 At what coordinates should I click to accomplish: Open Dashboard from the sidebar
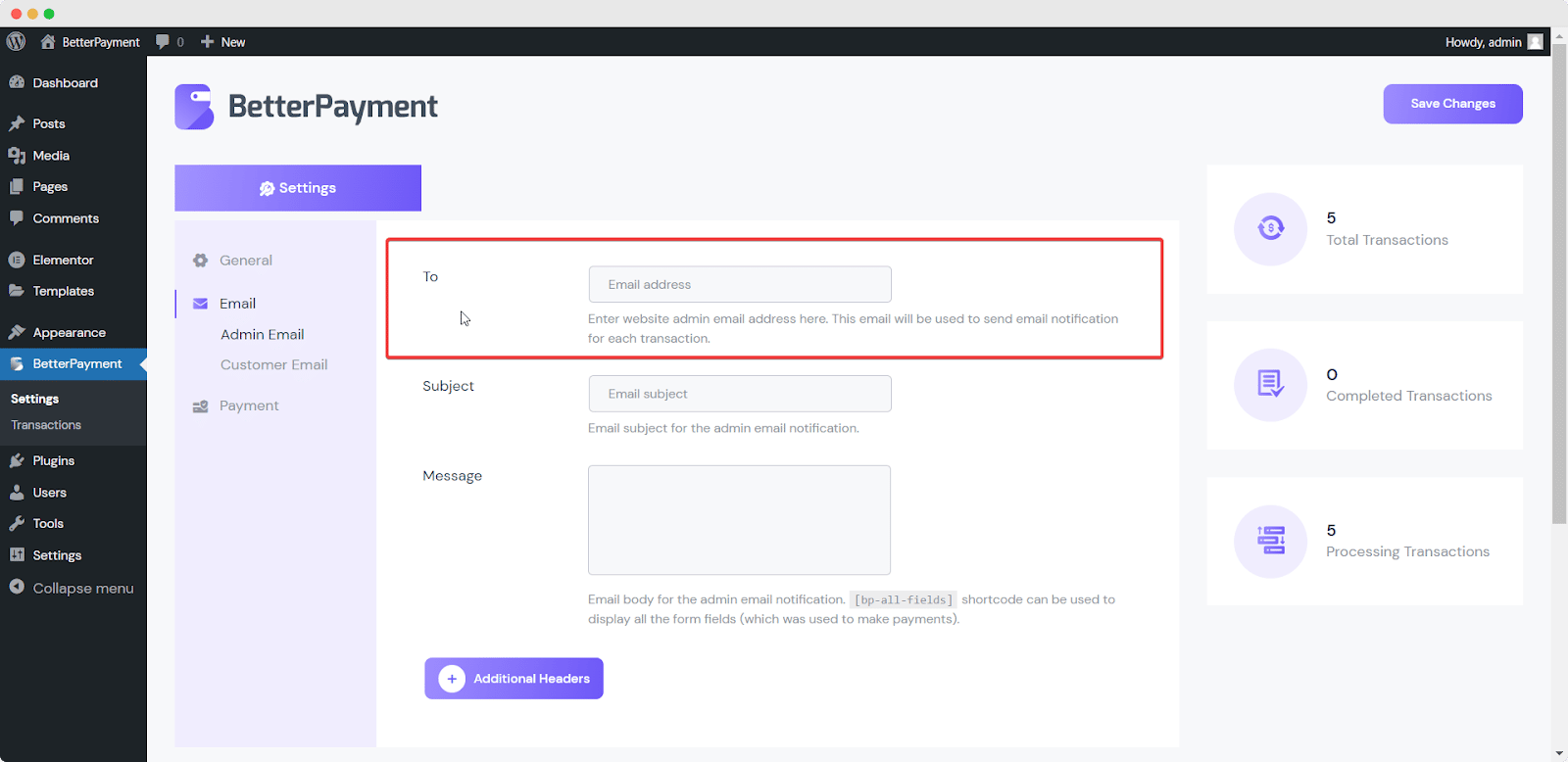coord(66,83)
